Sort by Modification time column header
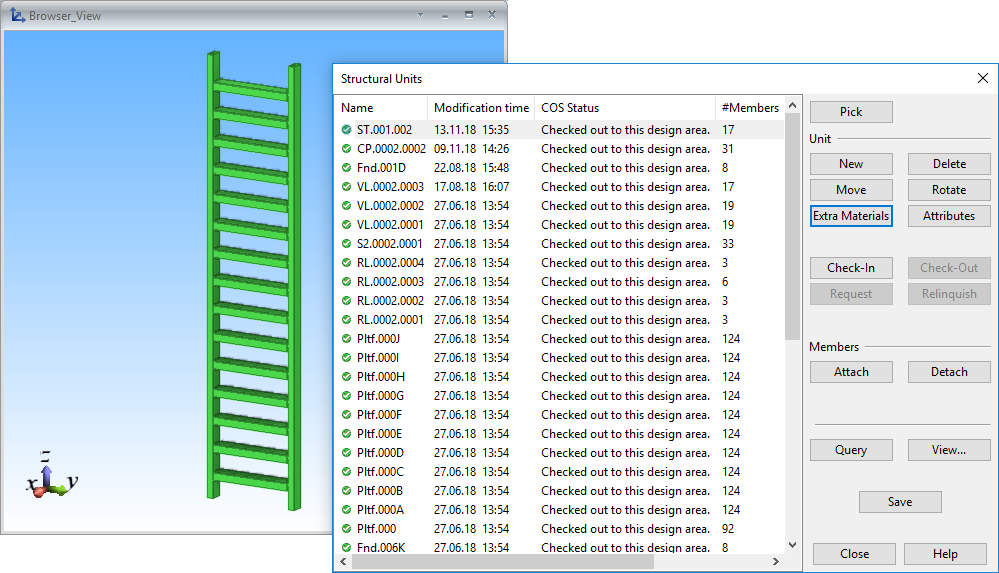999x573 pixels. (481, 108)
